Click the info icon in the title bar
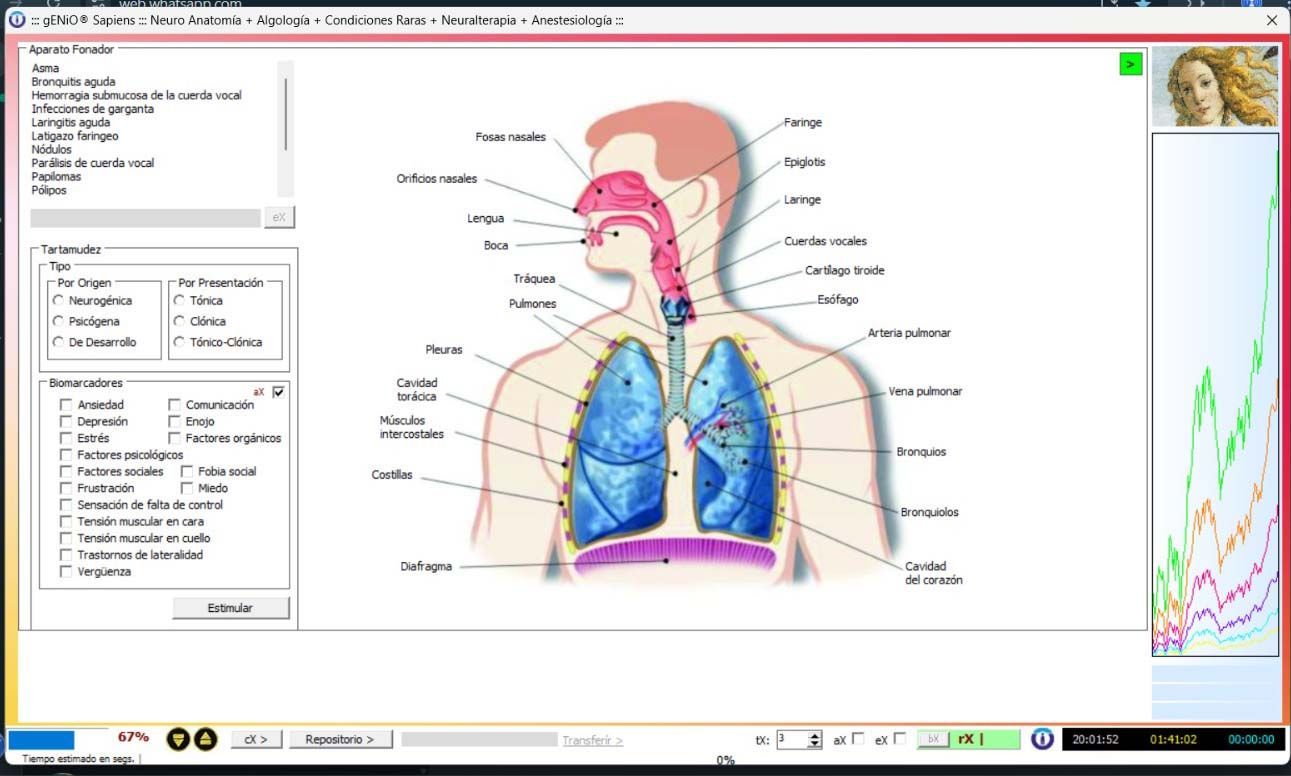Screen dimensions: 1291x776 tap(16, 20)
